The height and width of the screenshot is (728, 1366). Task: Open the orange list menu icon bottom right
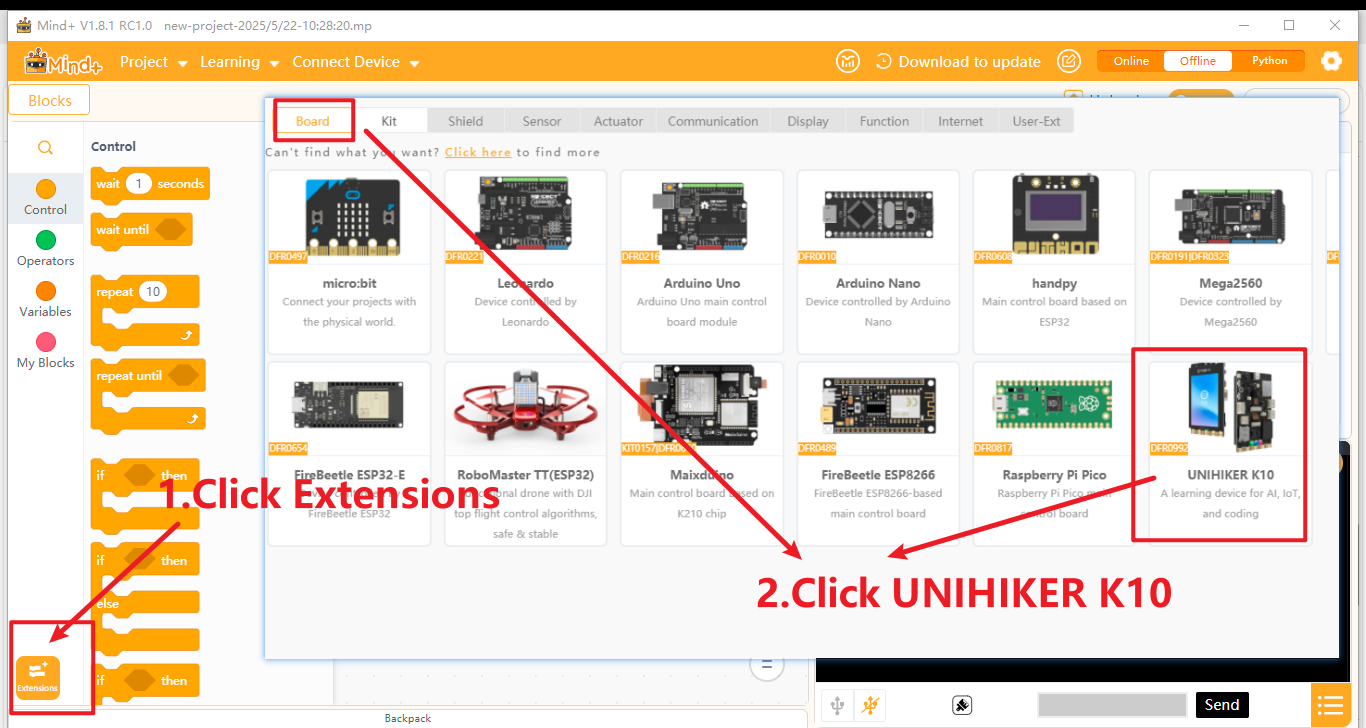[1330, 705]
